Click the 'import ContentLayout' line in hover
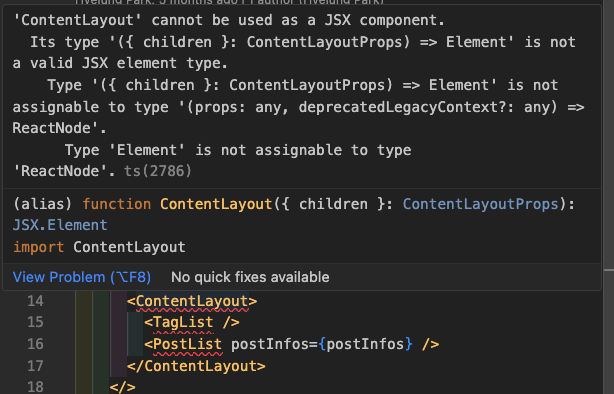Viewport: 614px width, 394px height. point(99,247)
